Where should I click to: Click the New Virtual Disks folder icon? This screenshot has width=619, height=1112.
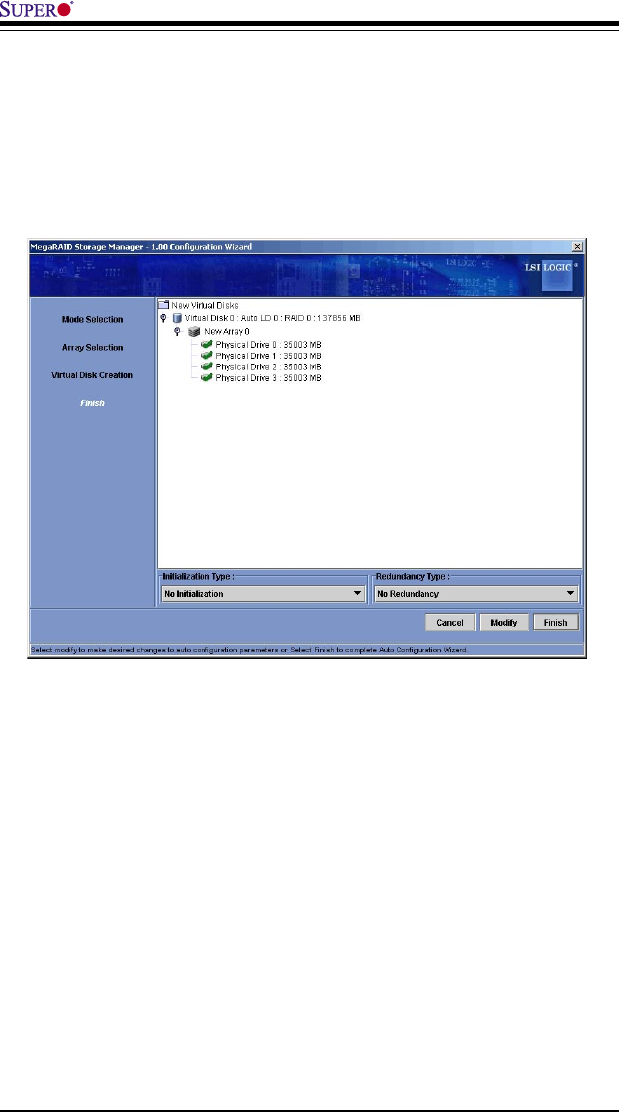click(164, 305)
